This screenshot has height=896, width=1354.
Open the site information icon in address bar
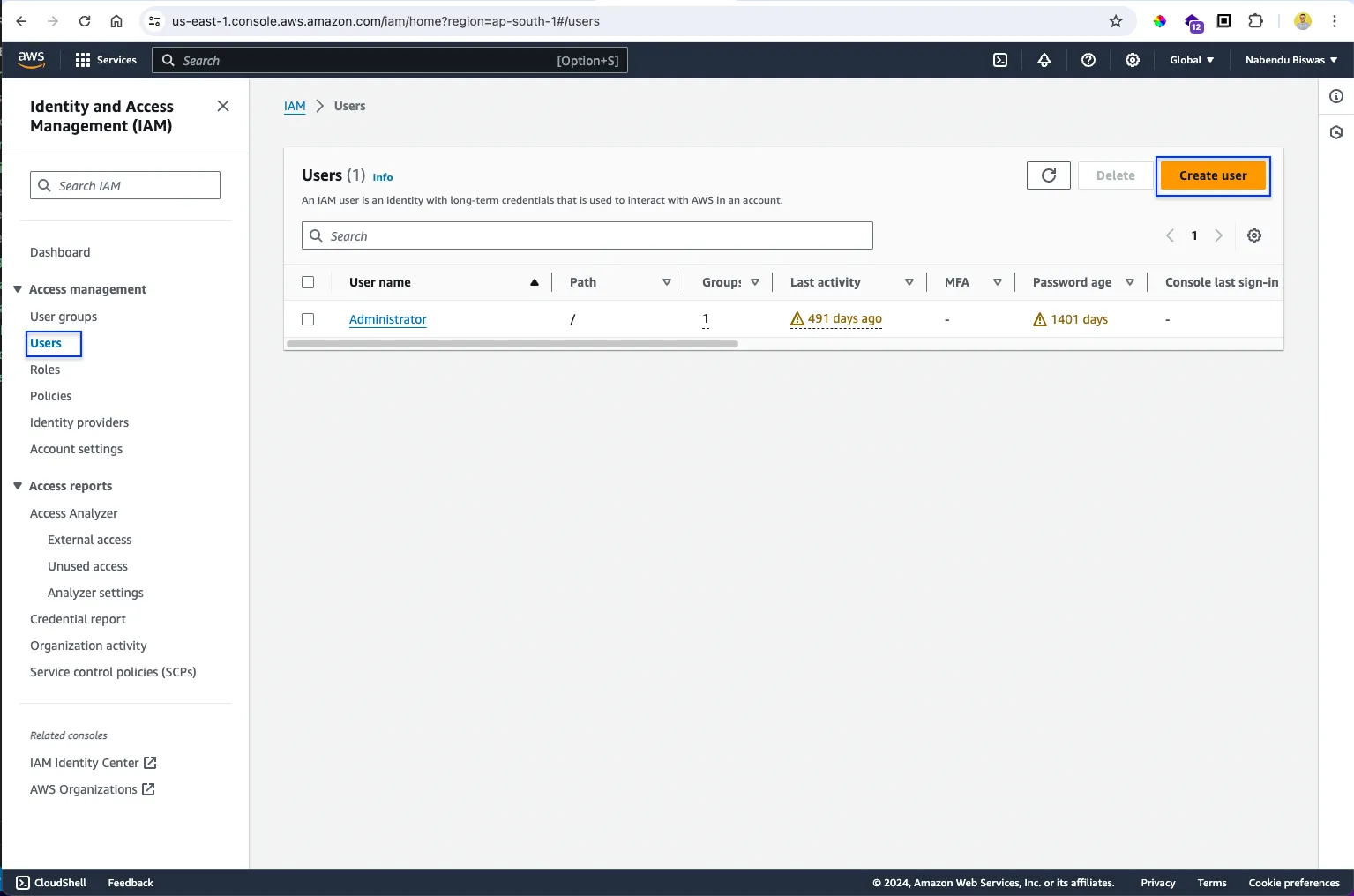coord(154,21)
